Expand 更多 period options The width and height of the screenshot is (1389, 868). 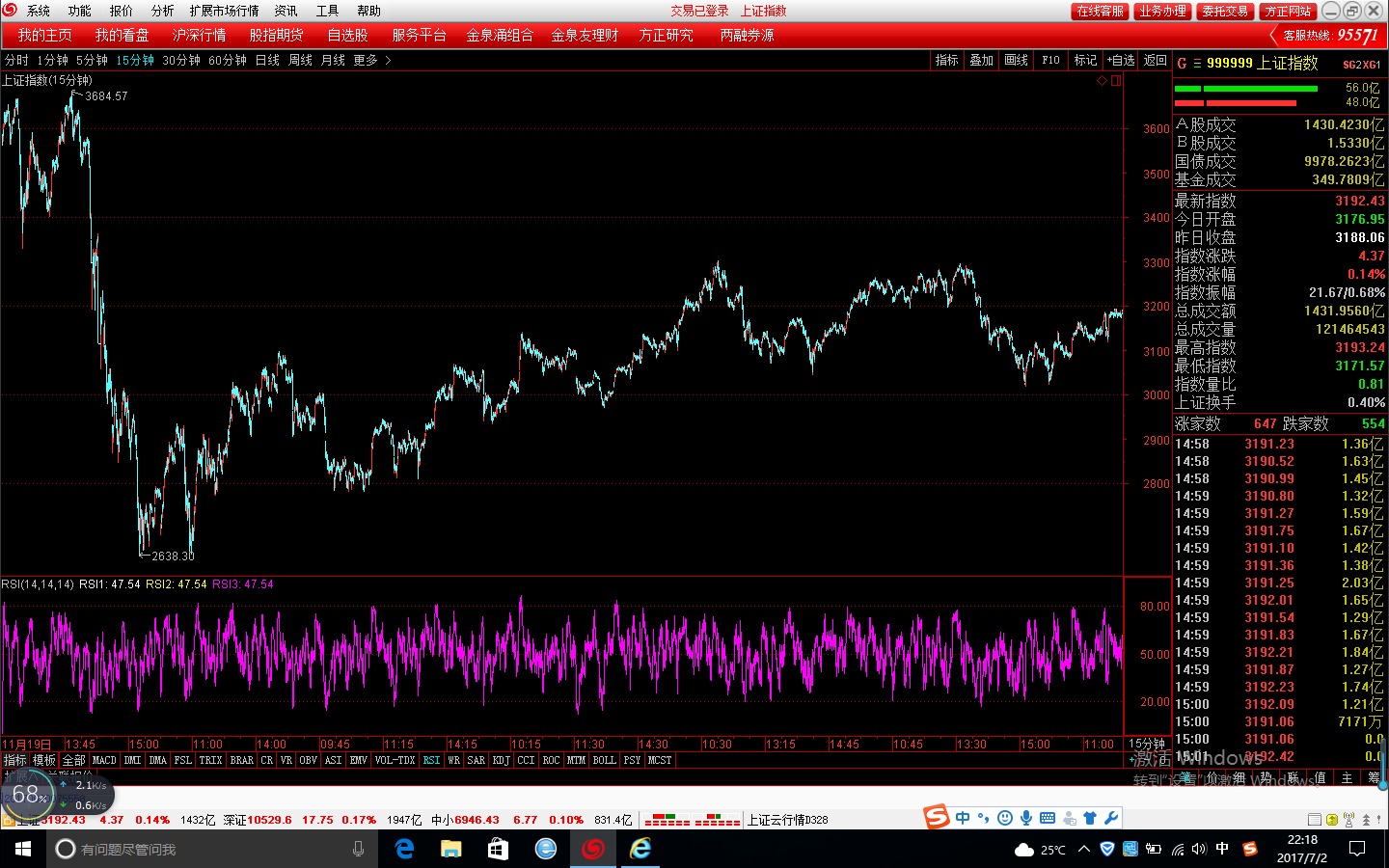[x=372, y=60]
